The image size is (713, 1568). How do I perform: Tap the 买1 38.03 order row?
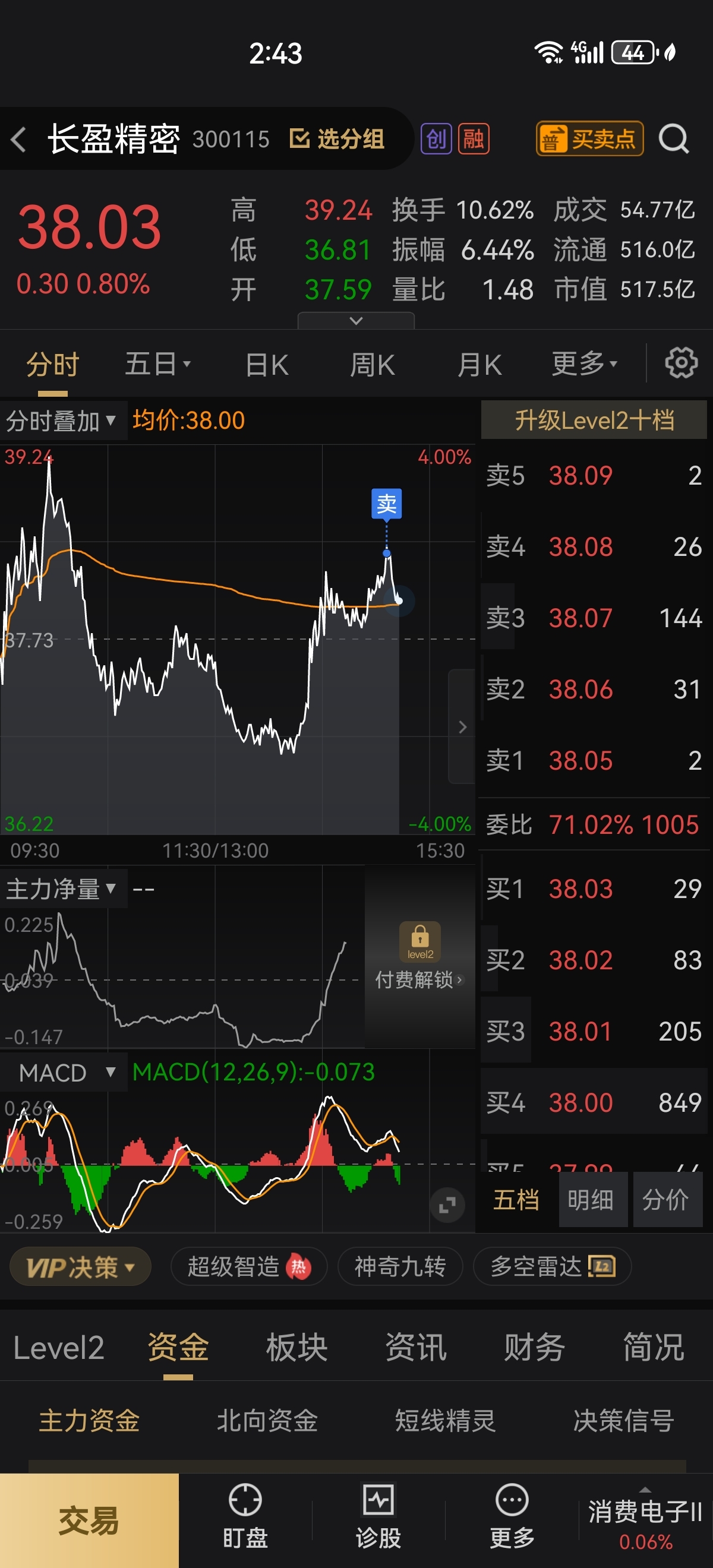[594, 889]
